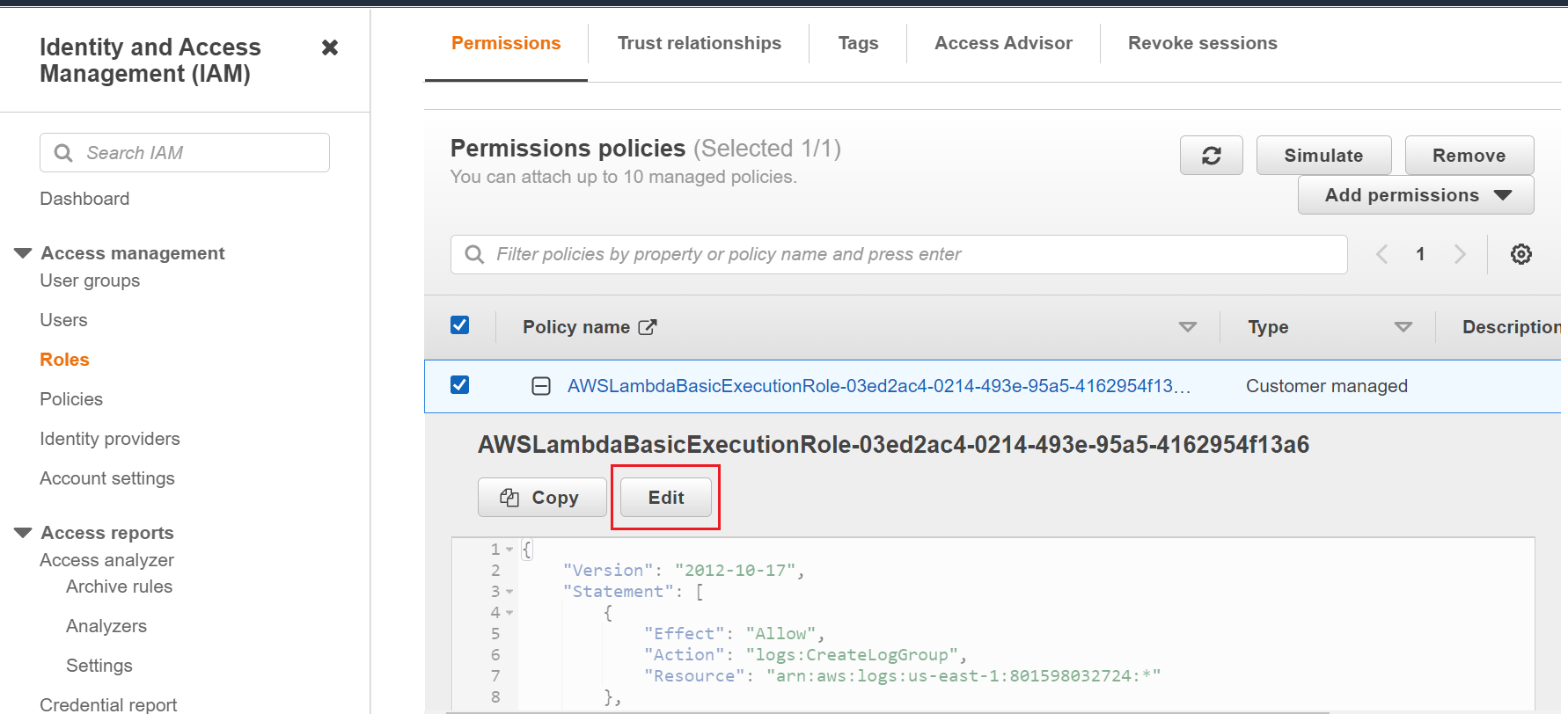Click the Edit policy button

pyautogui.click(x=666, y=498)
